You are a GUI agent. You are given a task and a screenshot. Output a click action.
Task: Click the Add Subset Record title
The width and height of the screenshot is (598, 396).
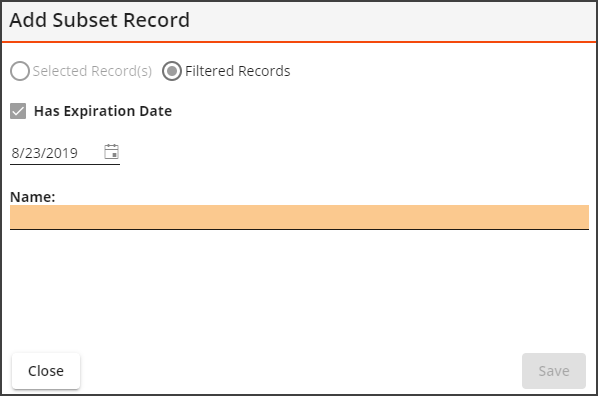pos(100,20)
